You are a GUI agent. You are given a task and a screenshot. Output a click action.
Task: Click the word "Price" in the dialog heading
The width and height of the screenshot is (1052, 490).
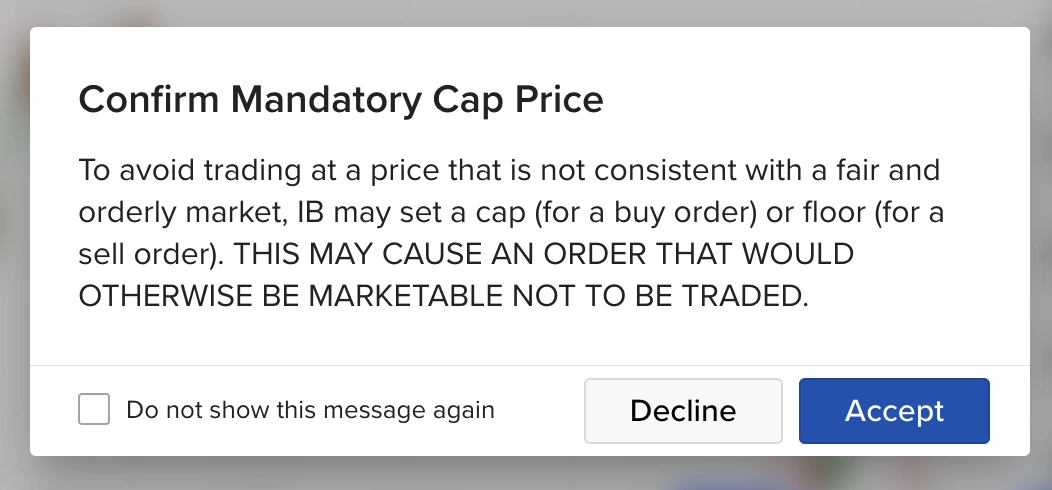click(x=559, y=99)
